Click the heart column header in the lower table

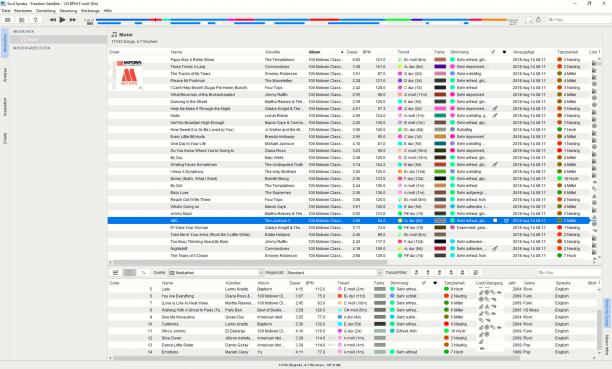[435, 283]
